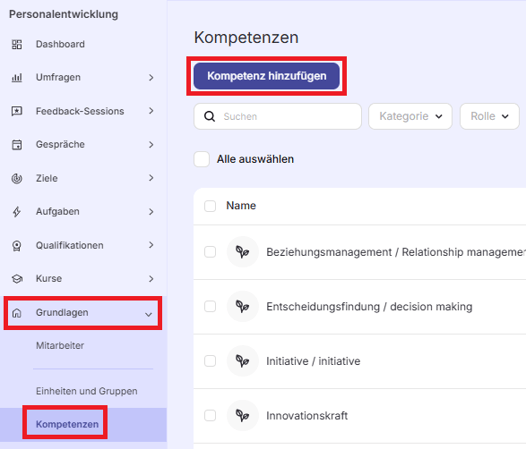The height and width of the screenshot is (449, 526).
Task: Select the Beziehungsmanagement row checkbox
Action: (x=210, y=252)
